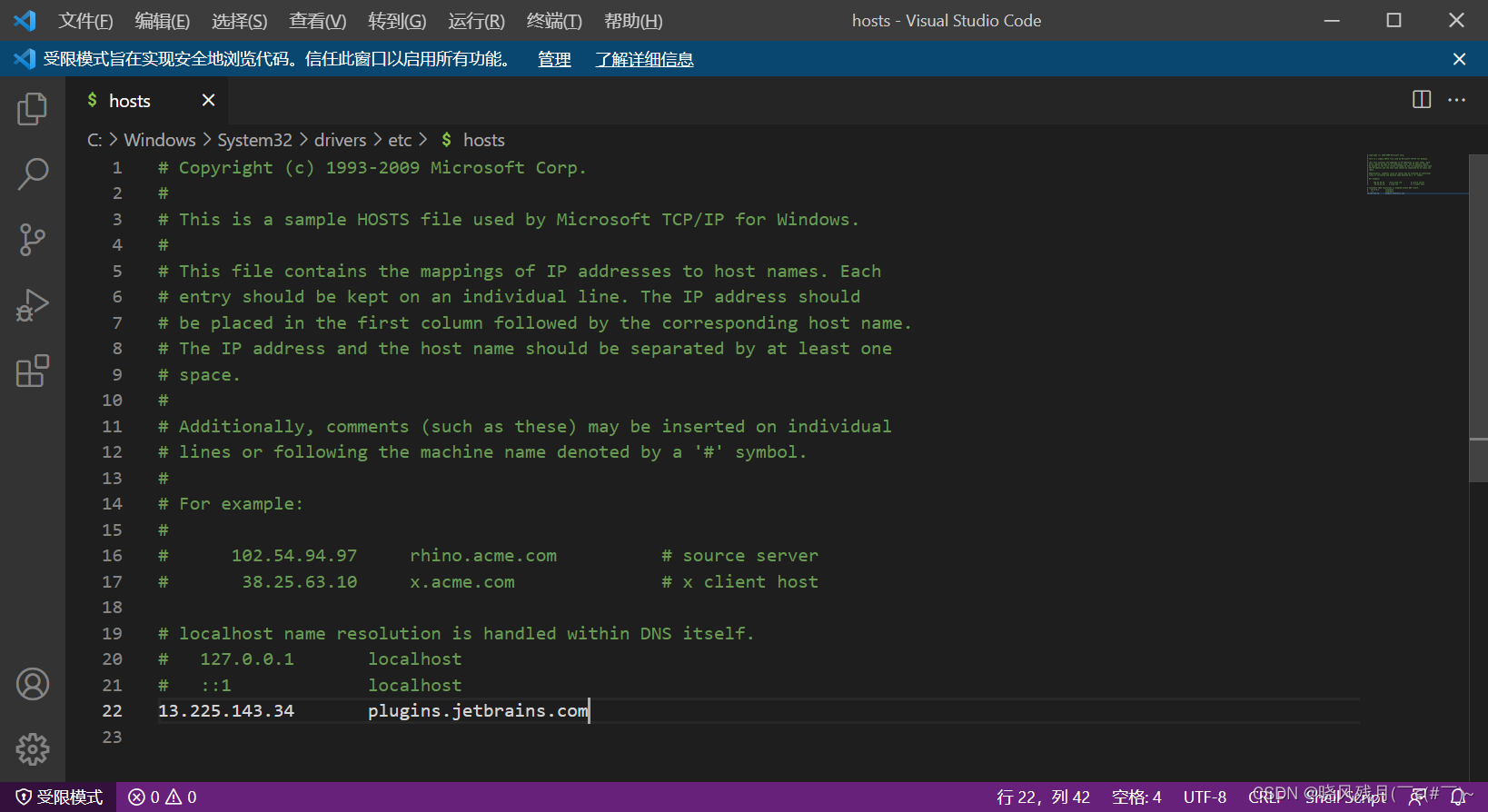Screen dimensions: 1488x812
Task: Click rhino.acme.com on line 16
Action: 483,556
